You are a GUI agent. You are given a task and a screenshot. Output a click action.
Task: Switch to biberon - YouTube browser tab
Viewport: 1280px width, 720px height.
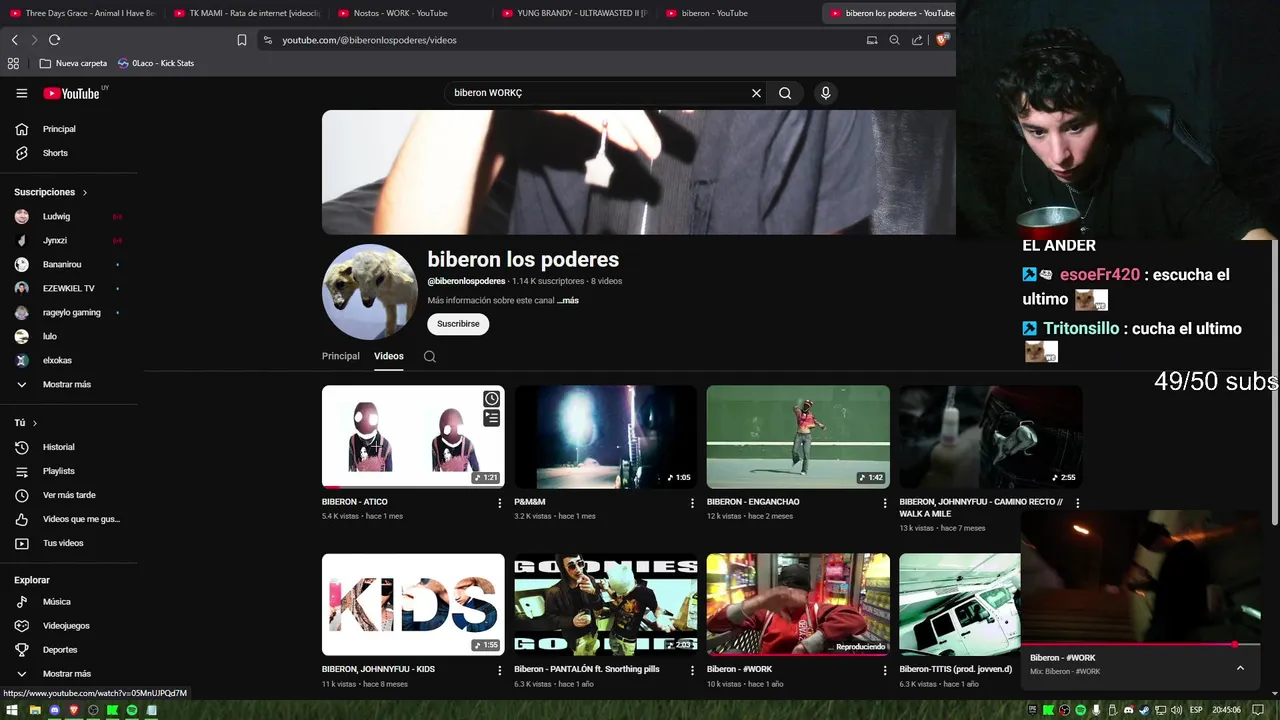click(x=738, y=13)
